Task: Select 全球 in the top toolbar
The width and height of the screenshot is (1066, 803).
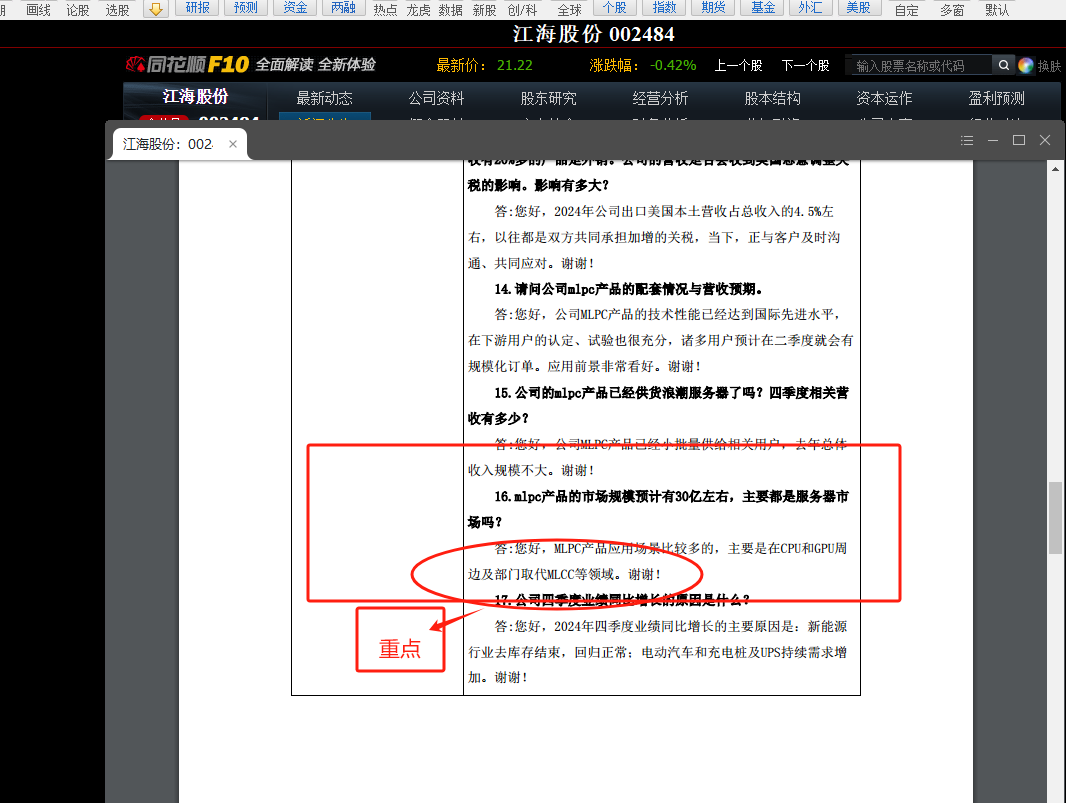Action: (569, 10)
